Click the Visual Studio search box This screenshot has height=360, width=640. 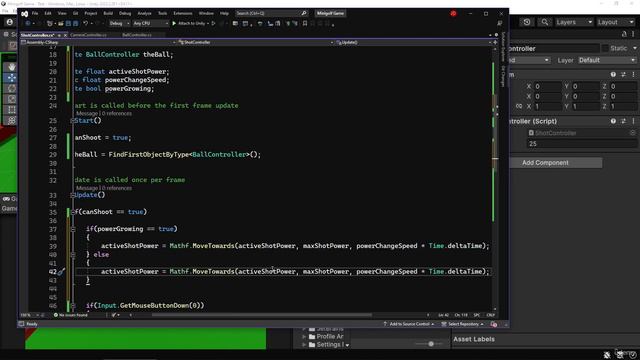tap(271, 13)
